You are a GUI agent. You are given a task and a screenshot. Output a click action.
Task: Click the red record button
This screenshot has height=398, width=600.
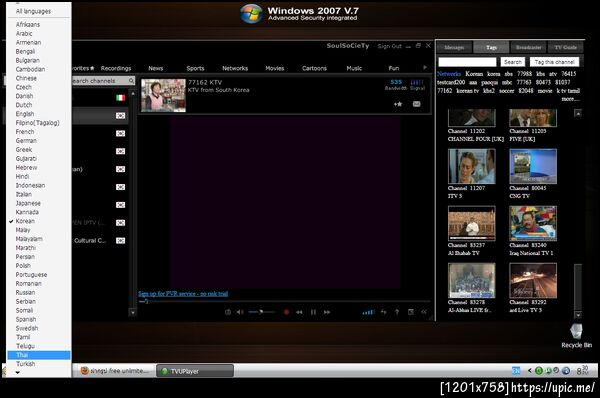click(x=286, y=312)
